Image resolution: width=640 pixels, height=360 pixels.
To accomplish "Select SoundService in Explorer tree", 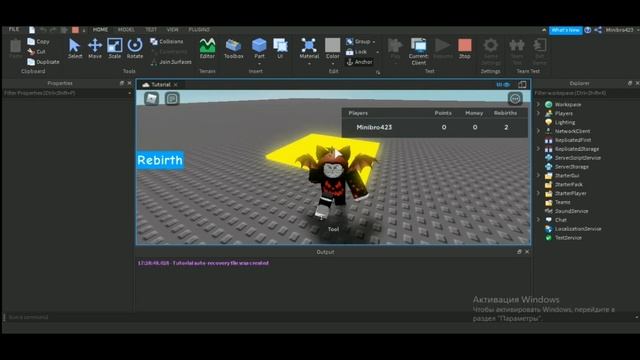I will tap(571, 211).
